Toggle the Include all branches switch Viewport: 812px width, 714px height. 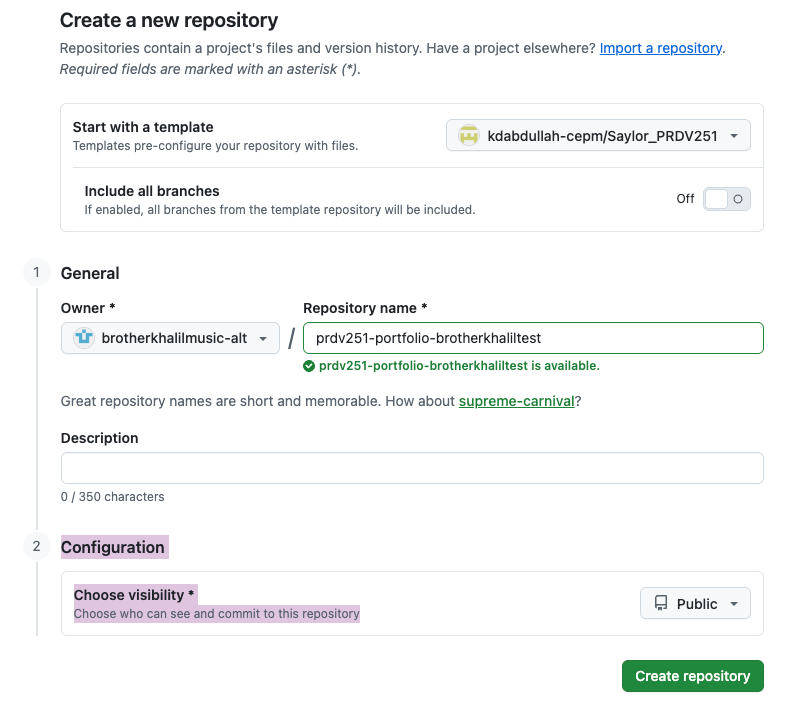[727, 199]
